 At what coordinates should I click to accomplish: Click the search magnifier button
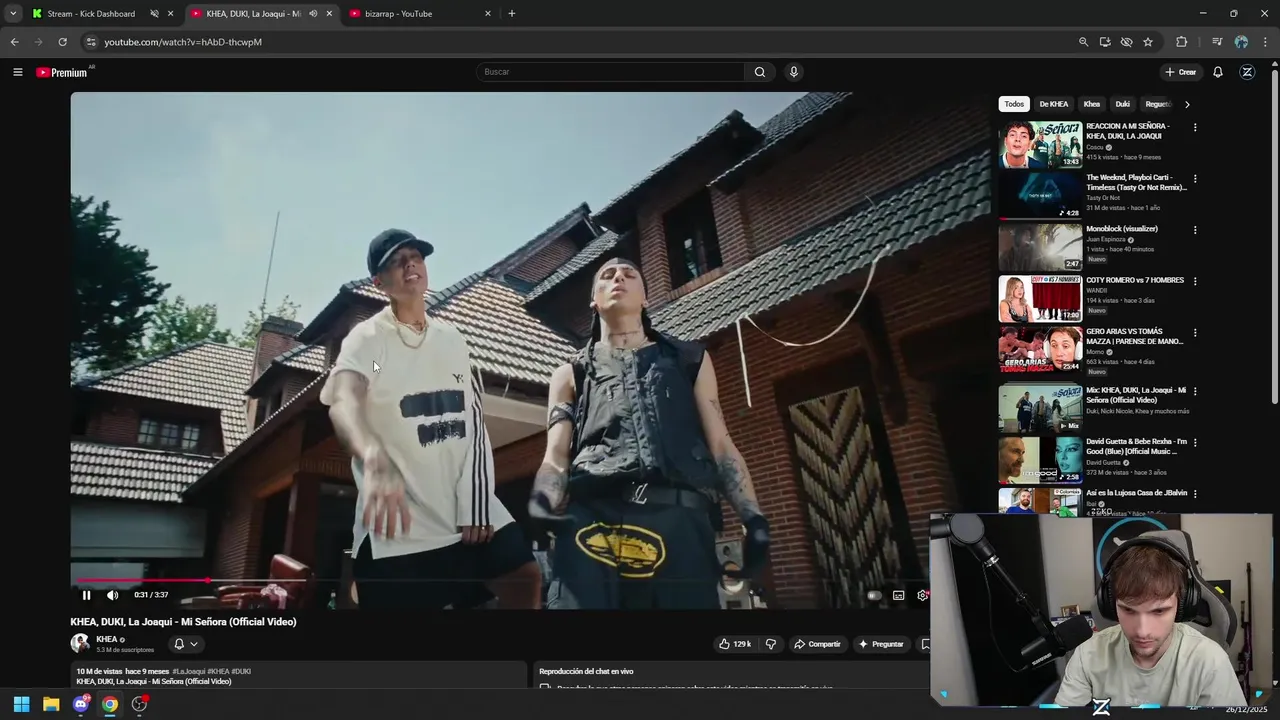[x=760, y=72]
